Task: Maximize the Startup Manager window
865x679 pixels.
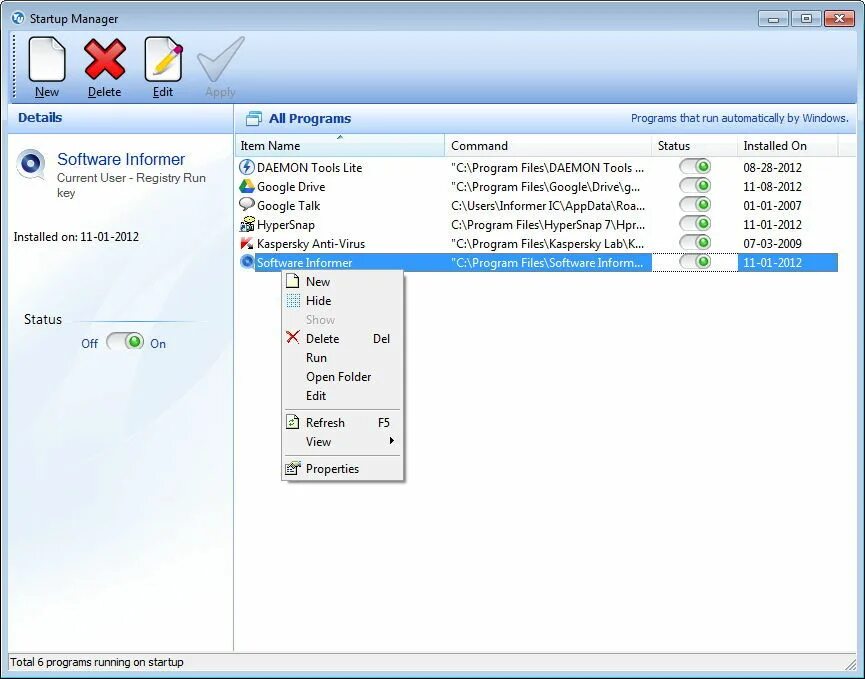Action: tap(806, 19)
